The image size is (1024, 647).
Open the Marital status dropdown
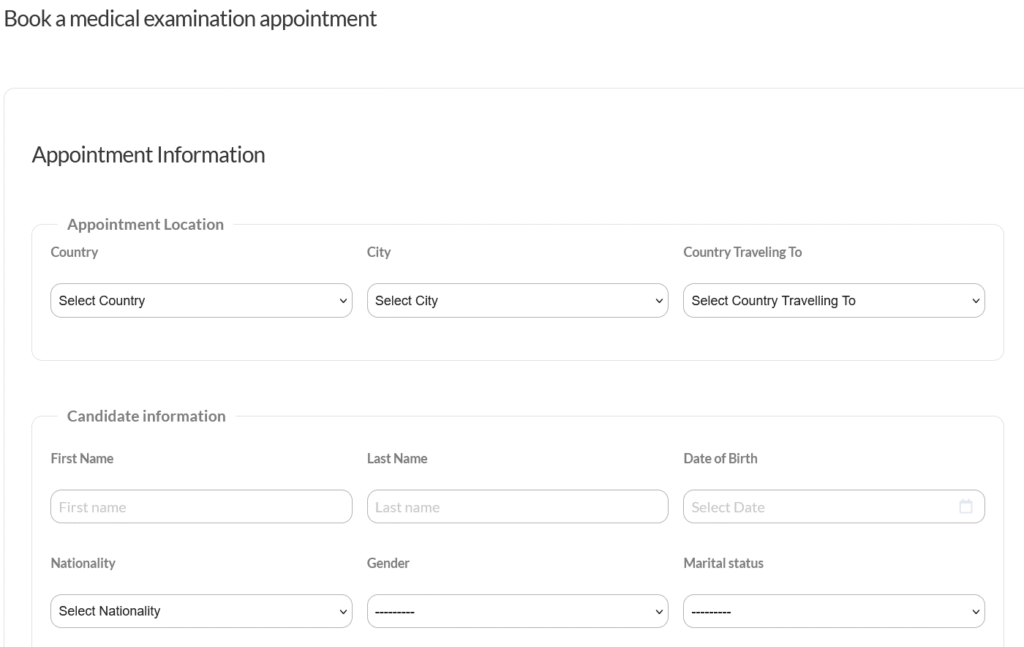pyautogui.click(x=833, y=611)
